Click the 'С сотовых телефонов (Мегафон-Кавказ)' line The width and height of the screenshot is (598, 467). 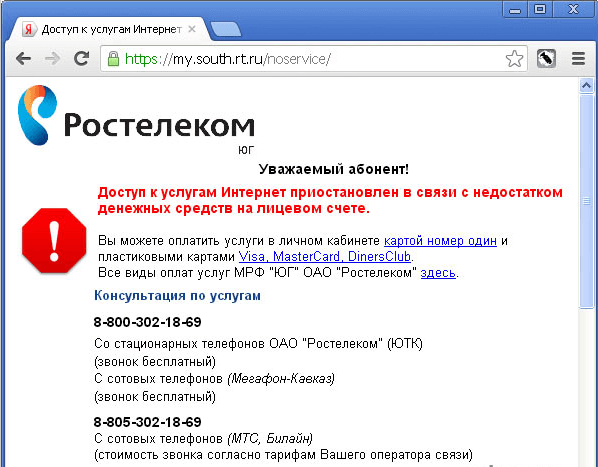coord(214,379)
